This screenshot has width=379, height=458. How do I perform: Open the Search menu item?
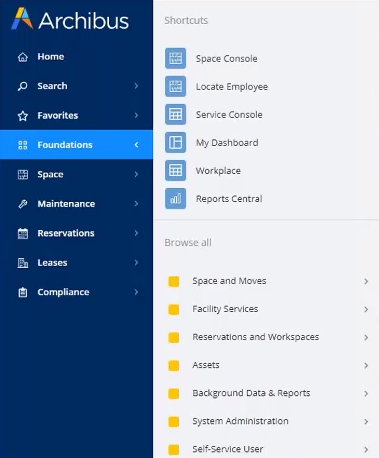tap(76, 86)
